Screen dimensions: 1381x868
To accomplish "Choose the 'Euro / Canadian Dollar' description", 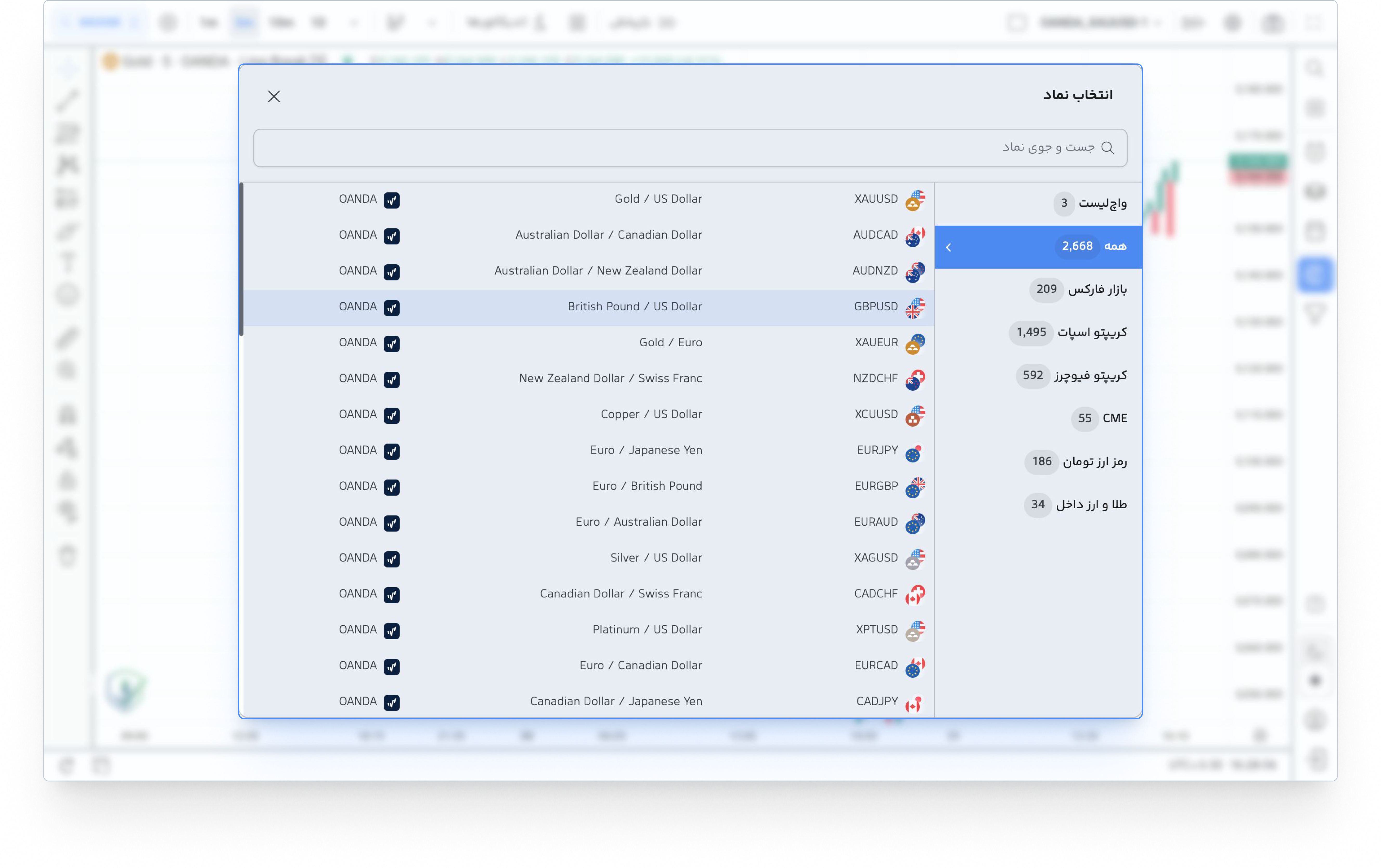I will (x=641, y=665).
